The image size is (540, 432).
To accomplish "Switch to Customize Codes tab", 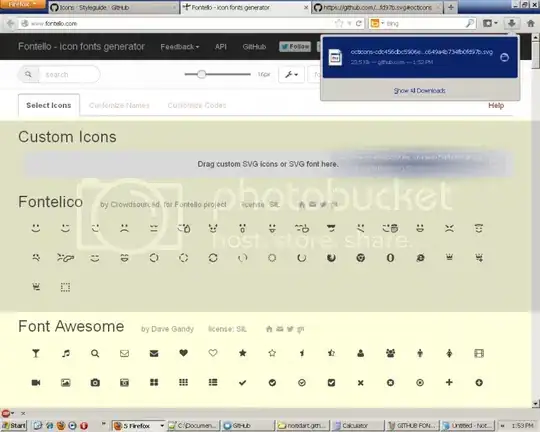I will (x=197, y=105).
